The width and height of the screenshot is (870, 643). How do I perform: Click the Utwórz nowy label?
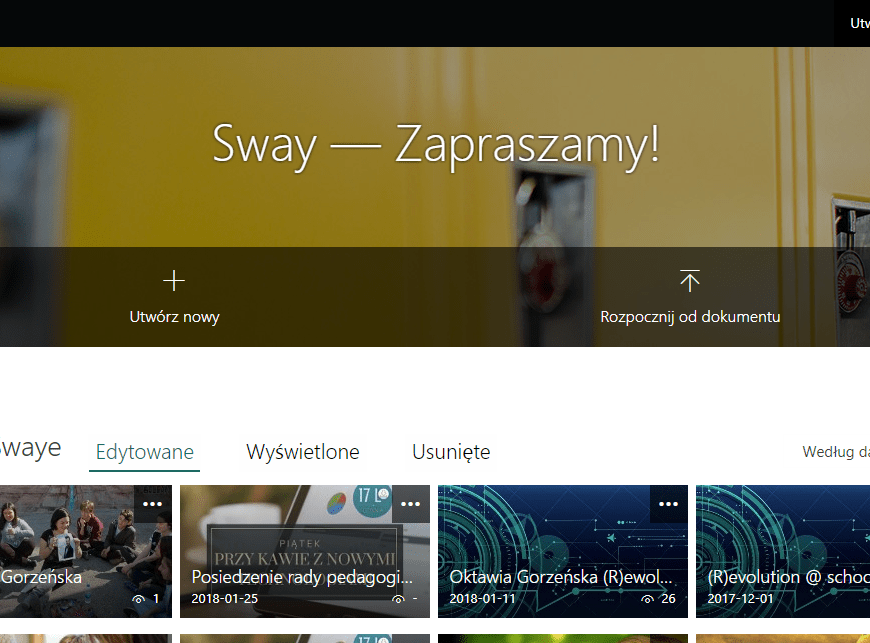click(x=174, y=317)
